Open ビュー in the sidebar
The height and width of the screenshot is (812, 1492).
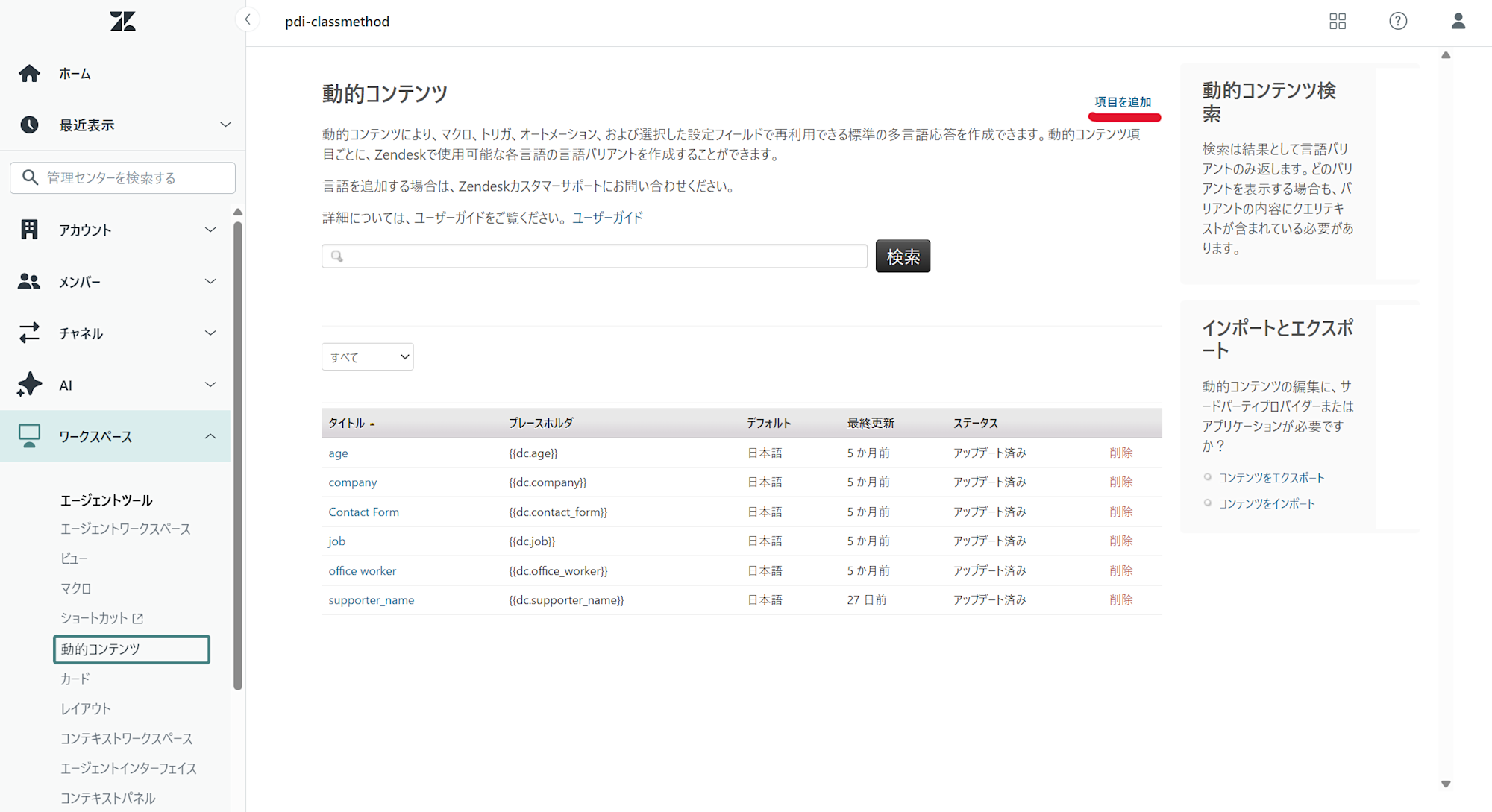74,558
